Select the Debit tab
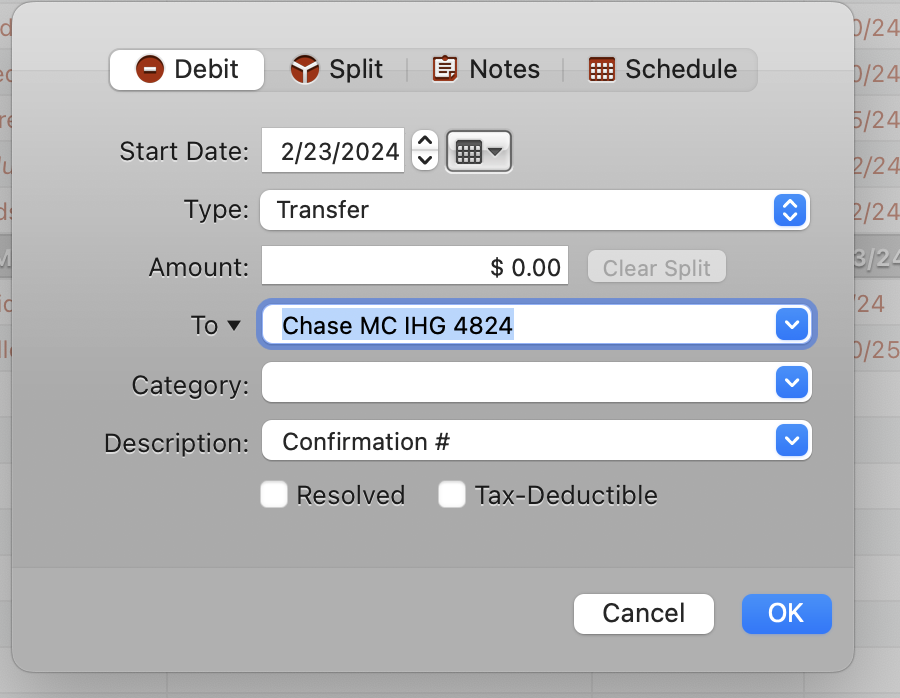Screen dimensions: 900x698 [x=187, y=69]
